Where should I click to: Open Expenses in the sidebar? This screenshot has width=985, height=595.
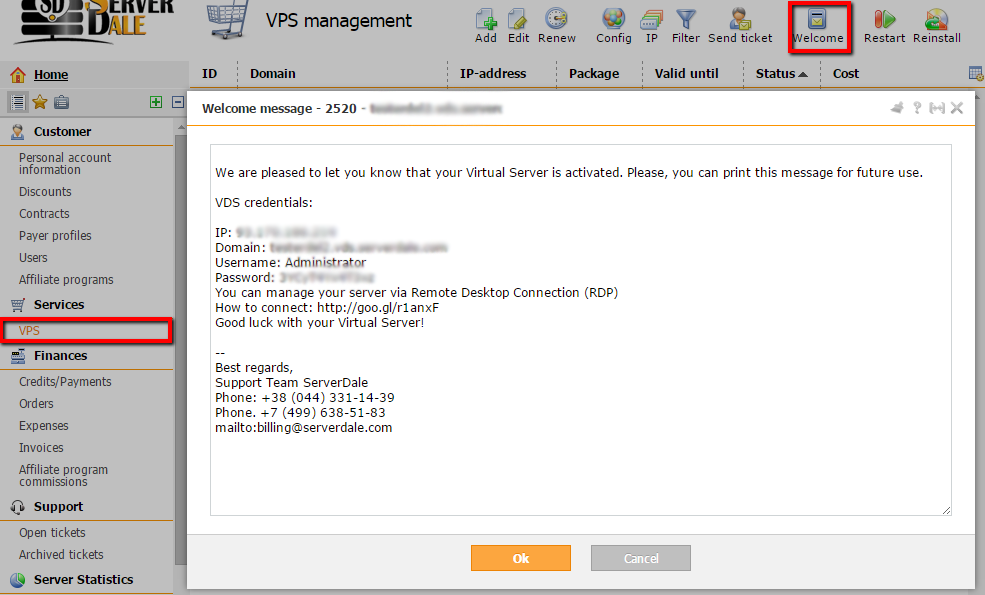click(43, 425)
